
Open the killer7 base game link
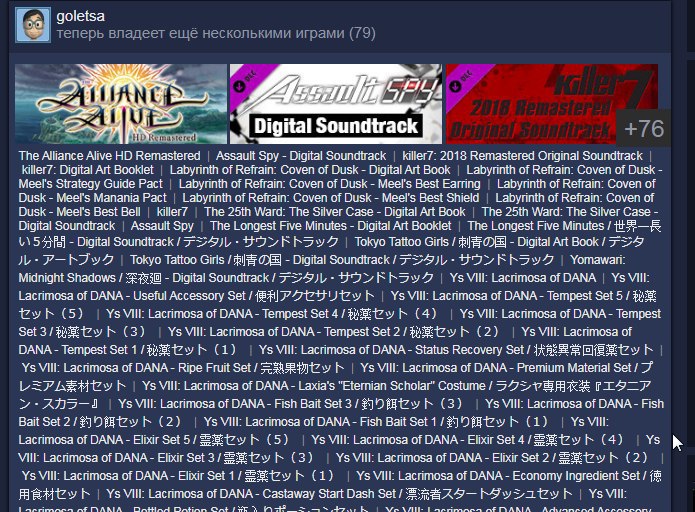click(x=172, y=212)
